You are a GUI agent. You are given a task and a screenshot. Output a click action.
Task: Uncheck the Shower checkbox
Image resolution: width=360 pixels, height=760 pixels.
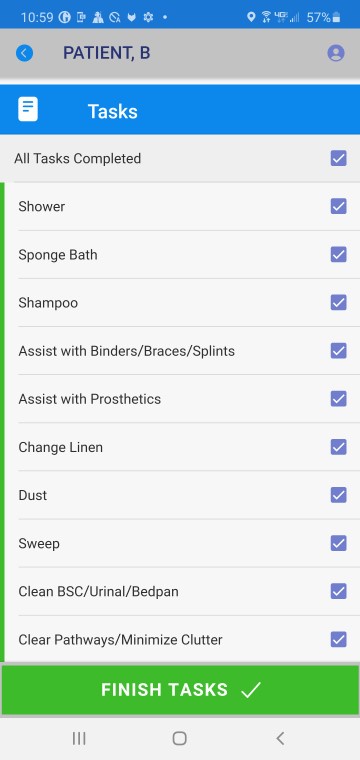tap(339, 206)
